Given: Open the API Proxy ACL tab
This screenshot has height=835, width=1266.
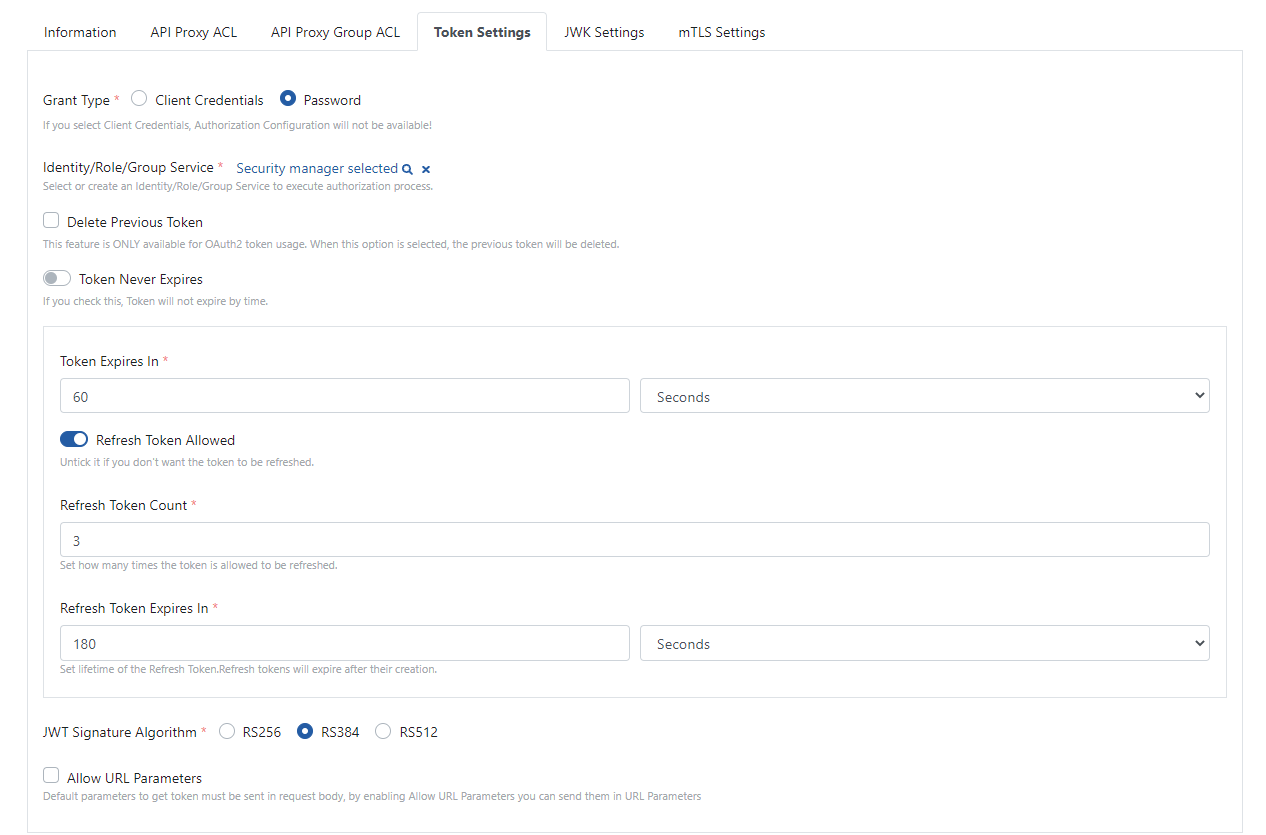Looking at the screenshot, I should click(194, 32).
